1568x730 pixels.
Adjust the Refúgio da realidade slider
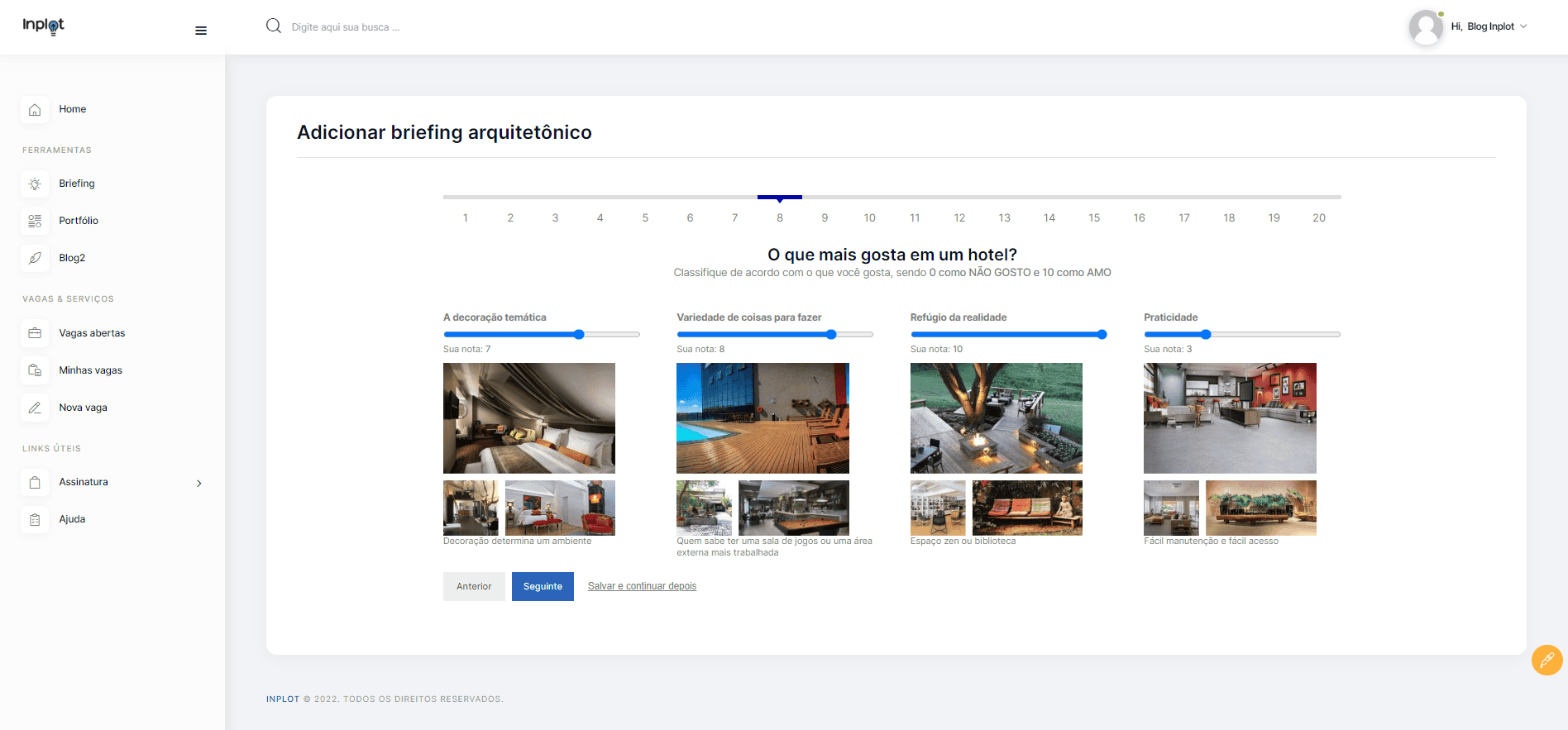[x=1009, y=335]
